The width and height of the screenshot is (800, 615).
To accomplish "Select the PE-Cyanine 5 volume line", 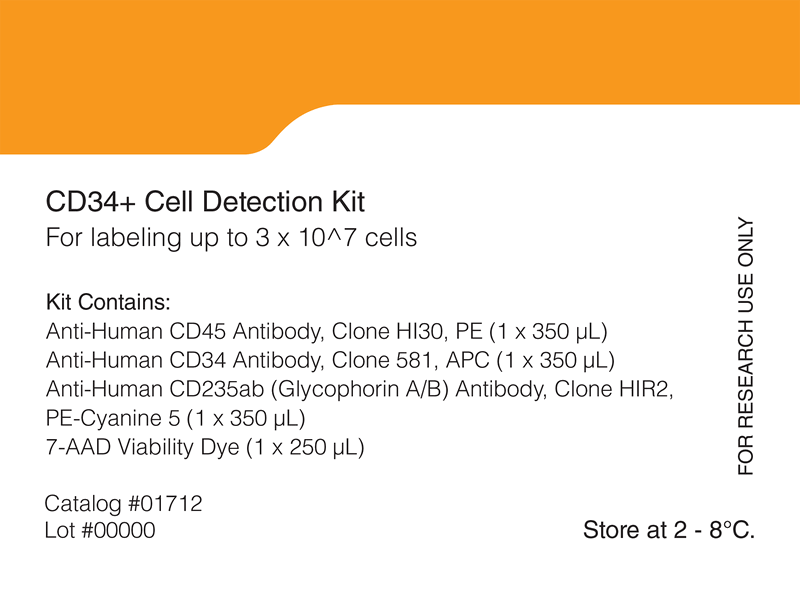I will tap(176, 419).
